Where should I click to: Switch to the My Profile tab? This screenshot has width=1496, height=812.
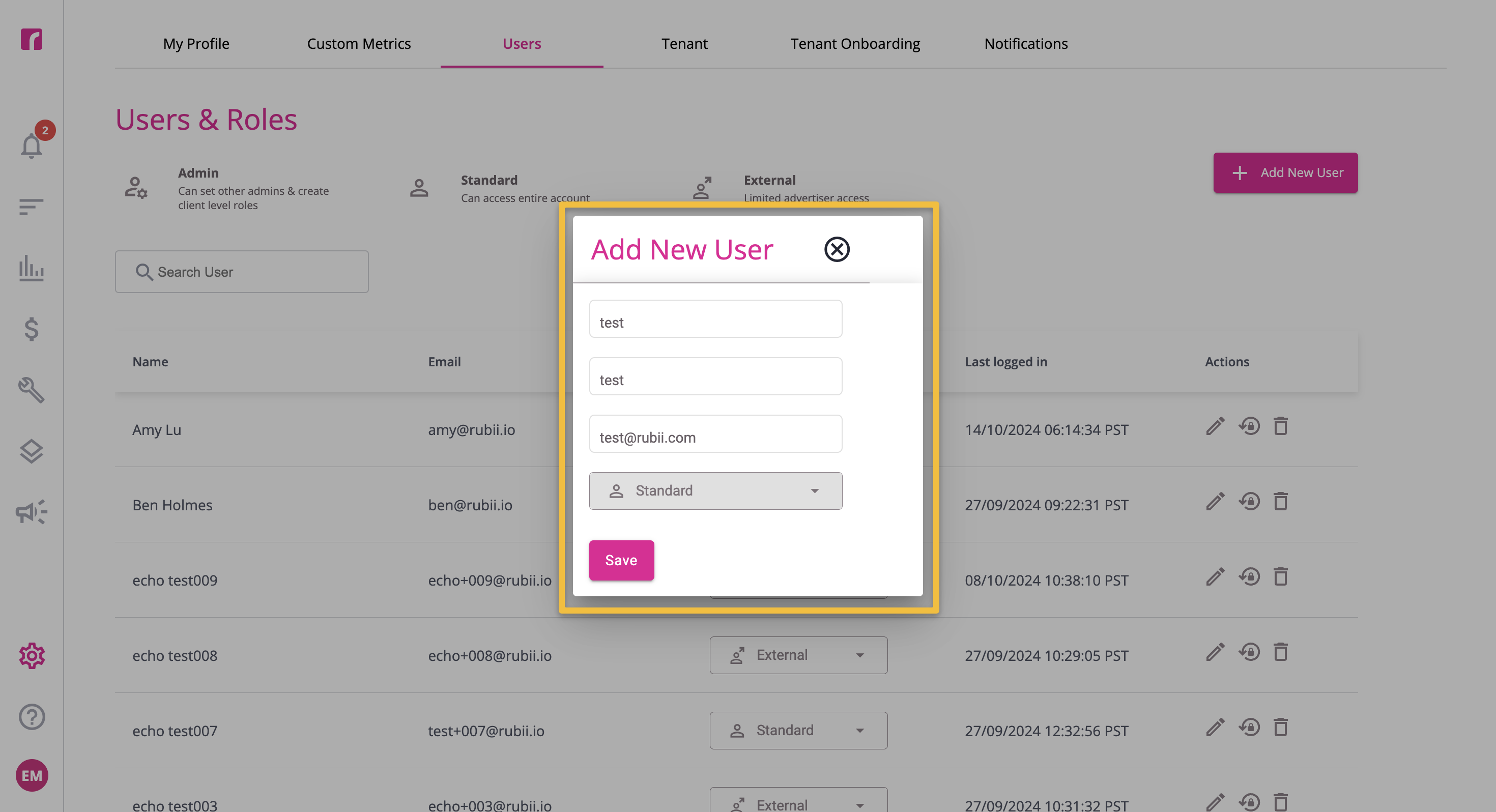coord(196,44)
